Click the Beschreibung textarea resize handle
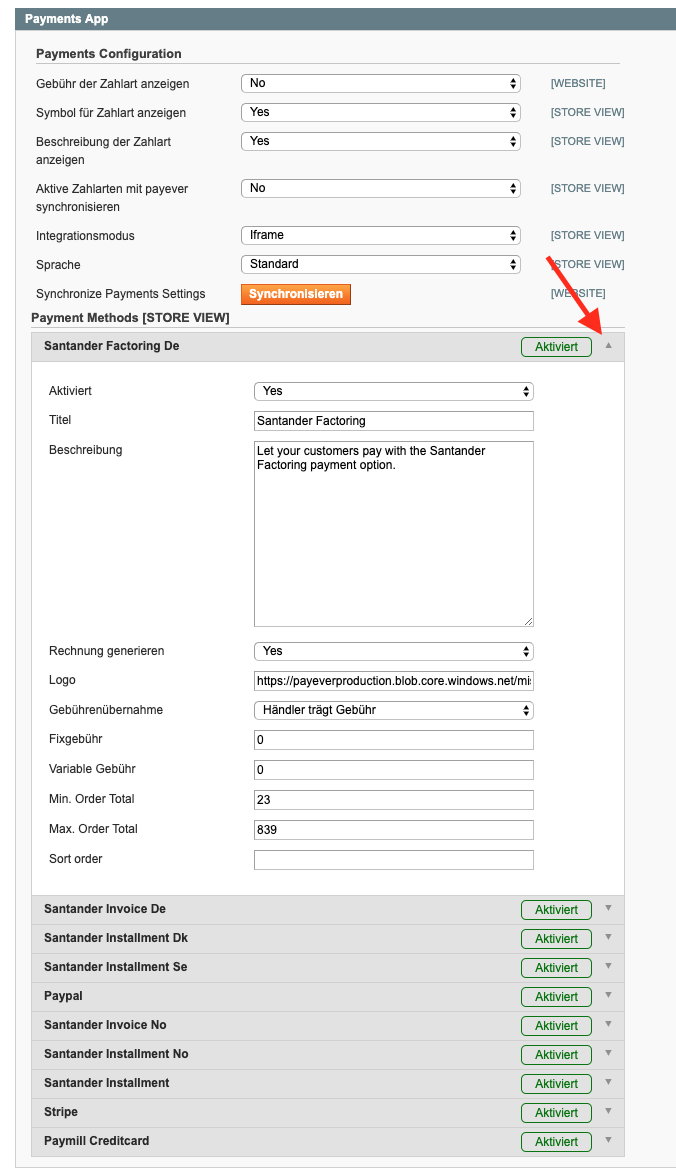Viewport: 676px width, 1173px height. coord(528,621)
